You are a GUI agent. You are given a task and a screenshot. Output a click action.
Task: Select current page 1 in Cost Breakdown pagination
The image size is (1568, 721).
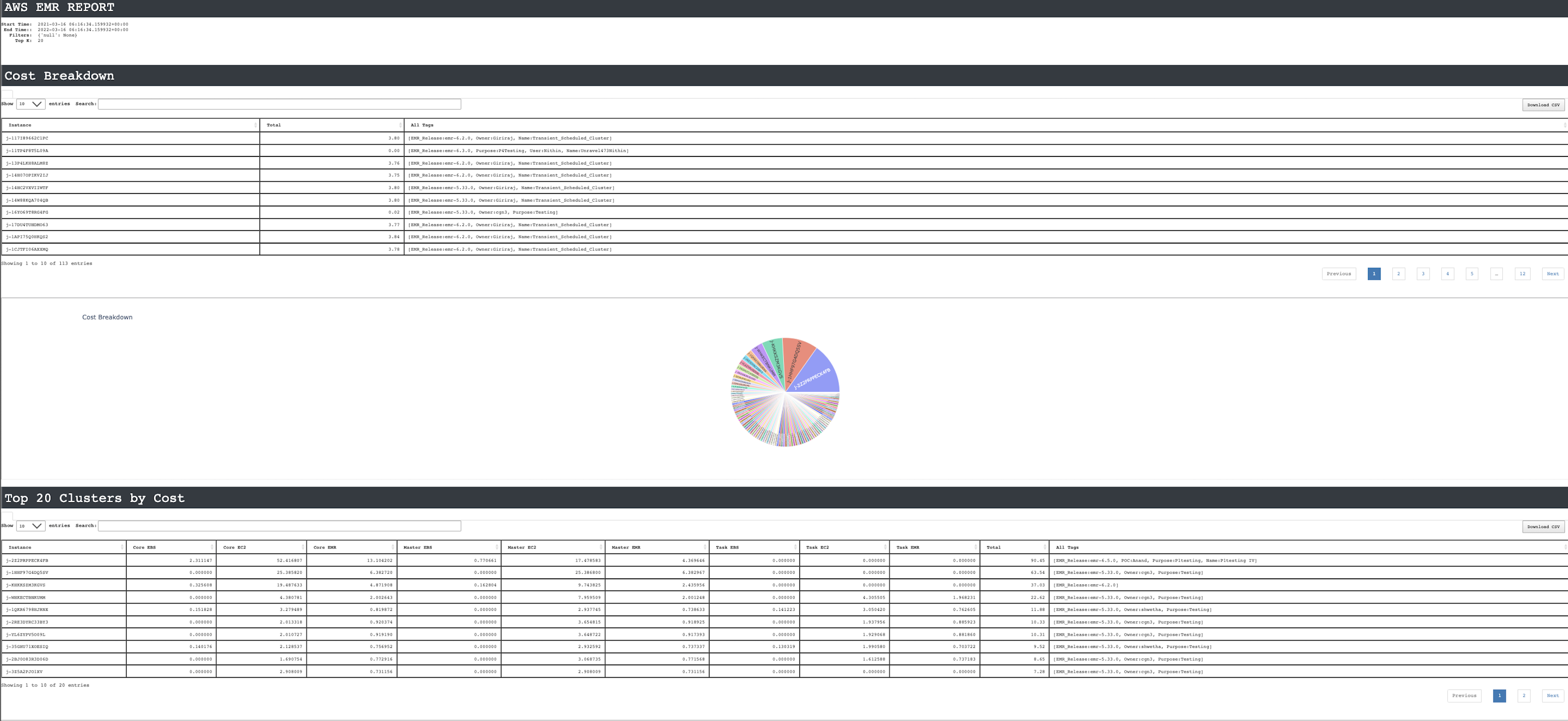[x=1374, y=274]
